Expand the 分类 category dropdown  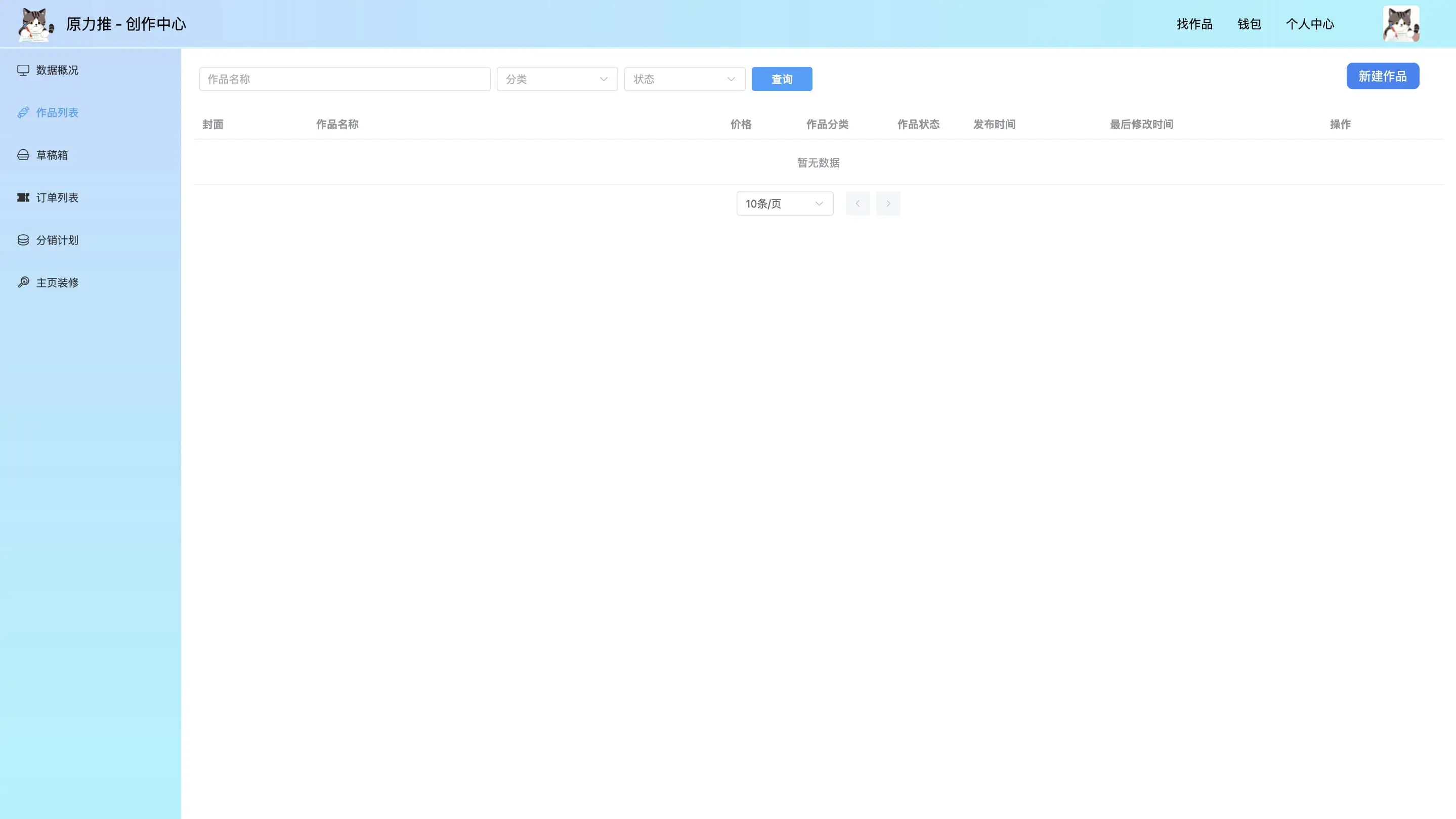[556, 79]
